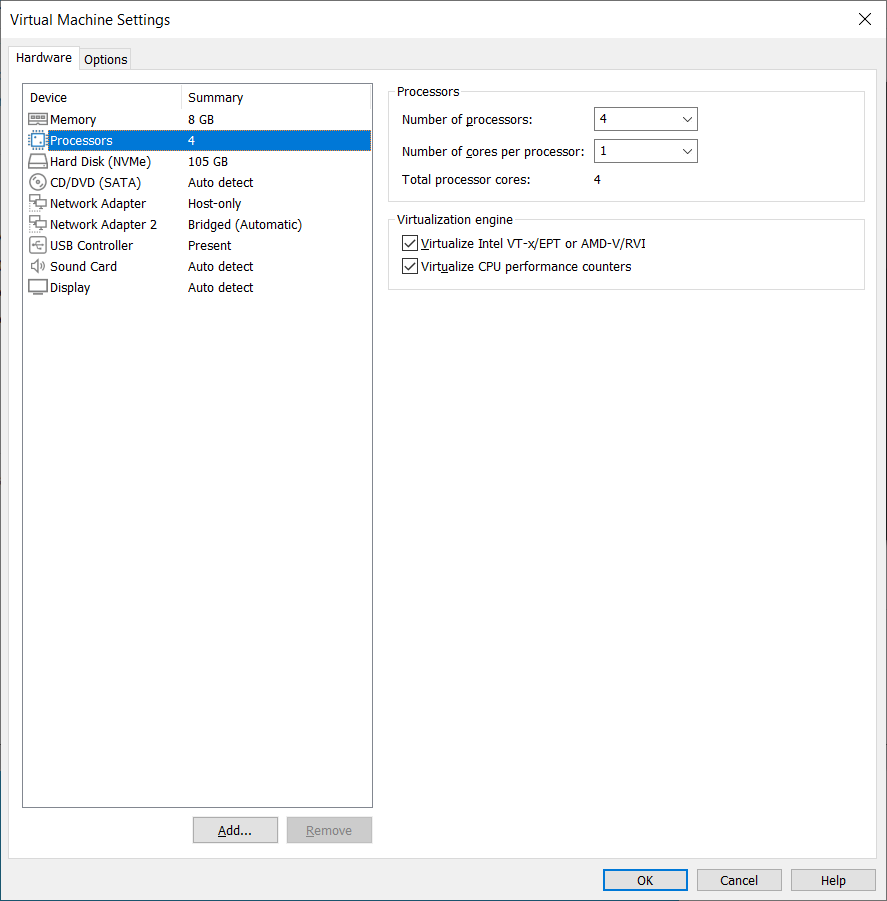This screenshot has width=887, height=901.
Task: Expand Number of cores per processor dropdown
Action: (645, 151)
